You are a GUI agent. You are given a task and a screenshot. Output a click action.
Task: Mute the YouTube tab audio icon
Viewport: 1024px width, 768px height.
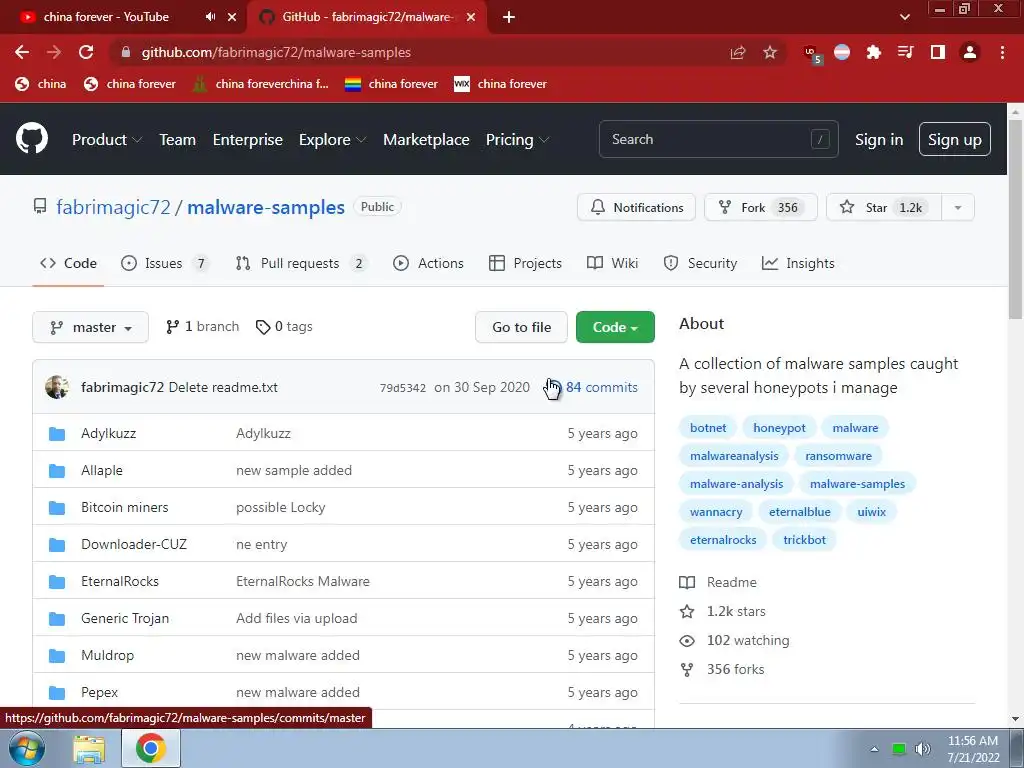pos(210,17)
